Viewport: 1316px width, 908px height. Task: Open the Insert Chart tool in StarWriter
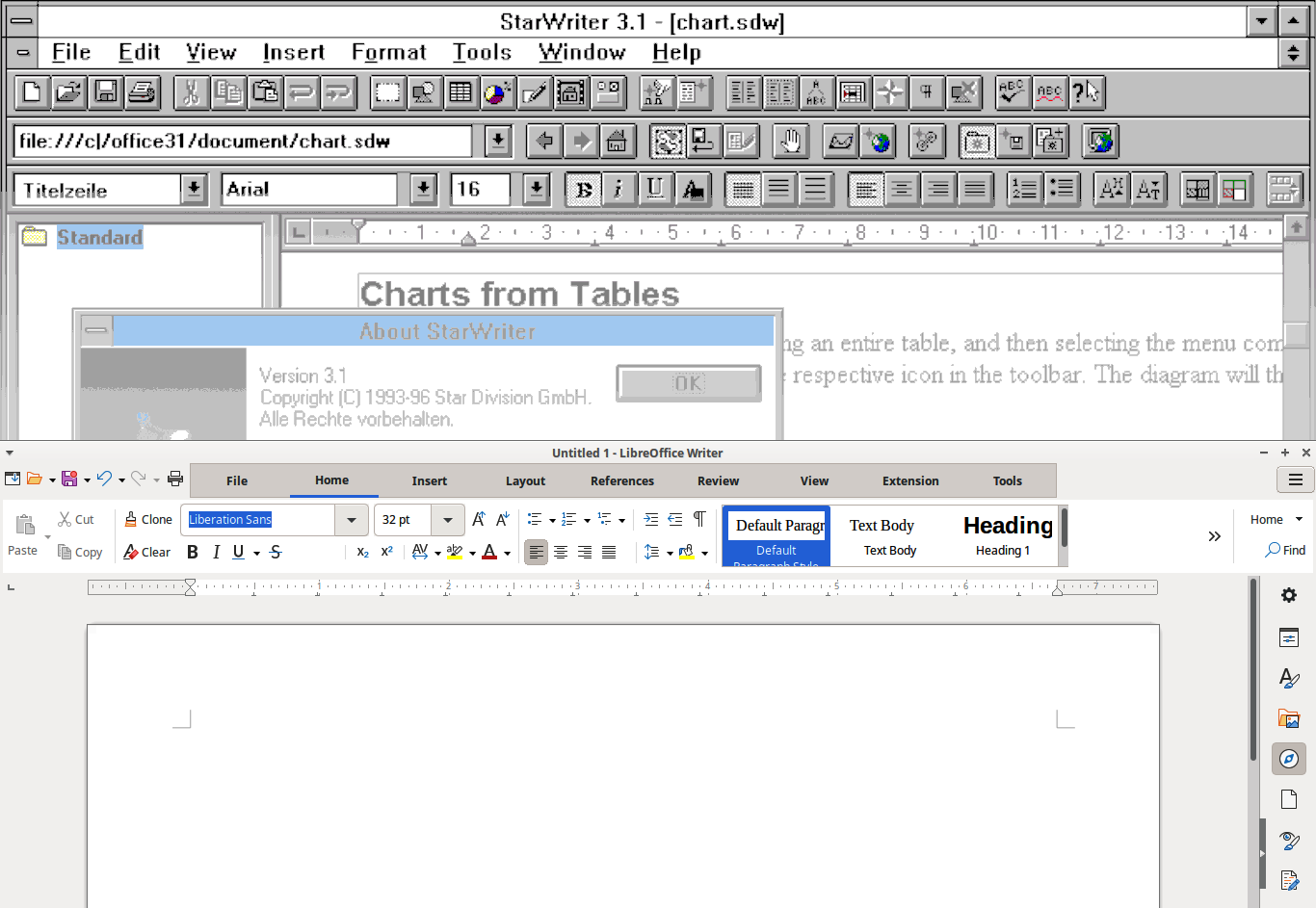pos(496,92)
